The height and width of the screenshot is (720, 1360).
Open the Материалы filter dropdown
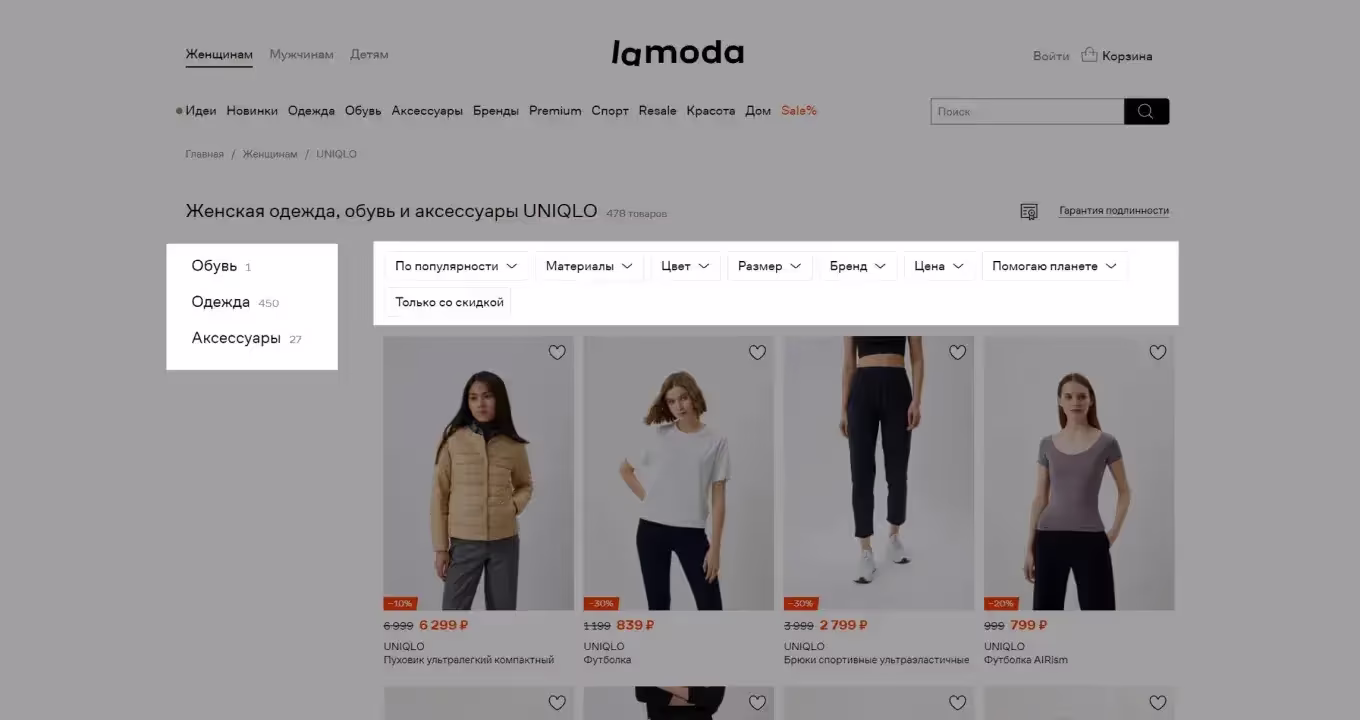click(589, 266)
